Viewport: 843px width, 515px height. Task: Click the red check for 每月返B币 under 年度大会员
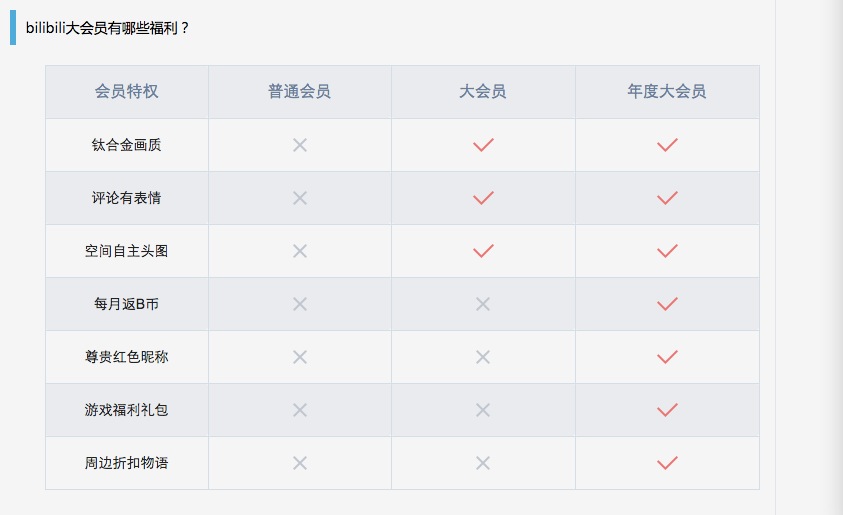click(667, 304)
